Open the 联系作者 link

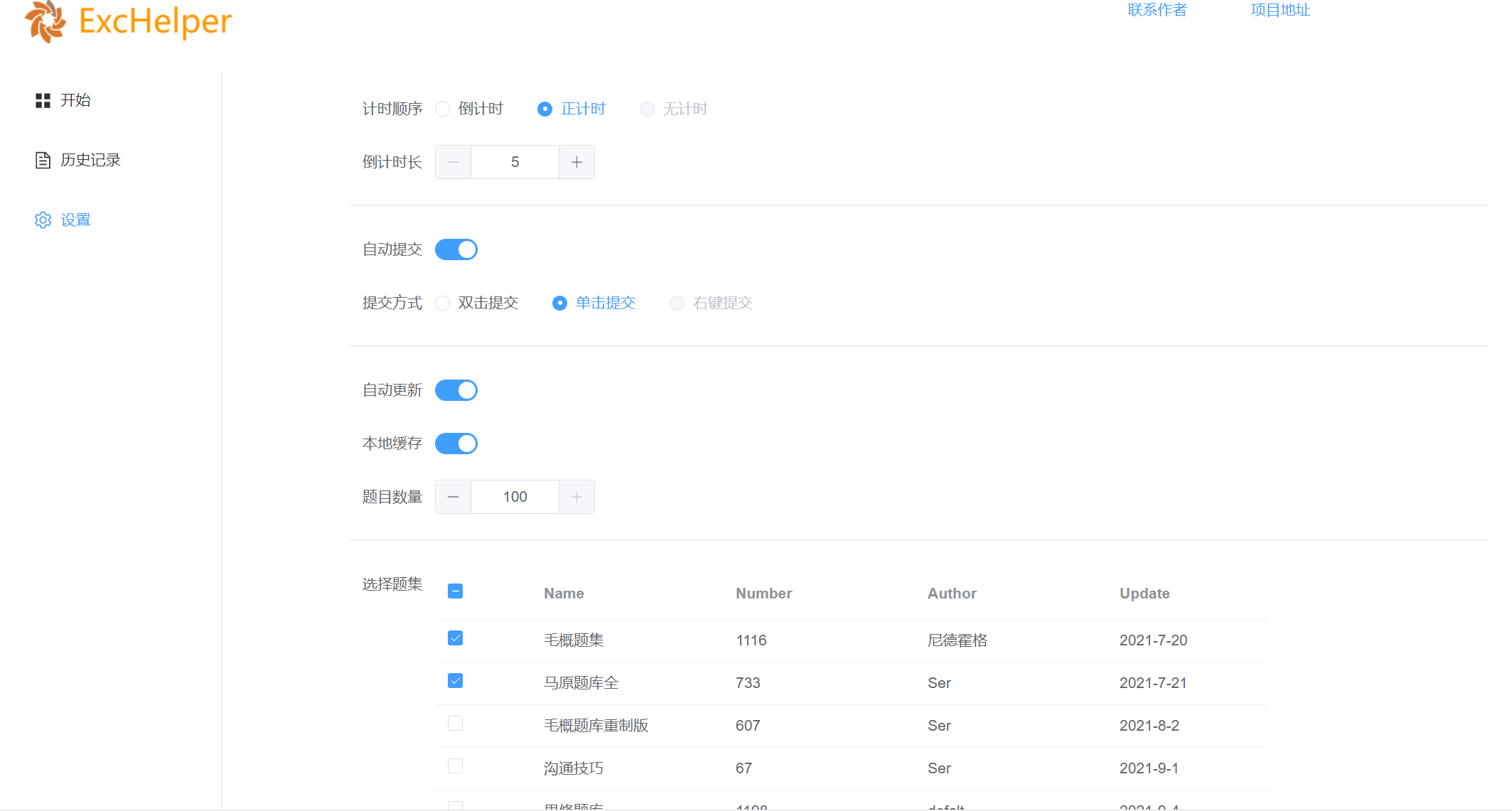click(x=1157, y=10)
